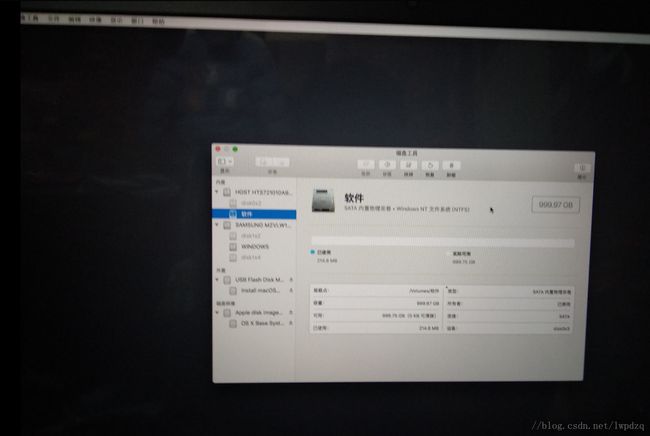Viewport: 650px width, 436px height.
Task: Collapse the USB Flash Disk entry
Action: 217,280
